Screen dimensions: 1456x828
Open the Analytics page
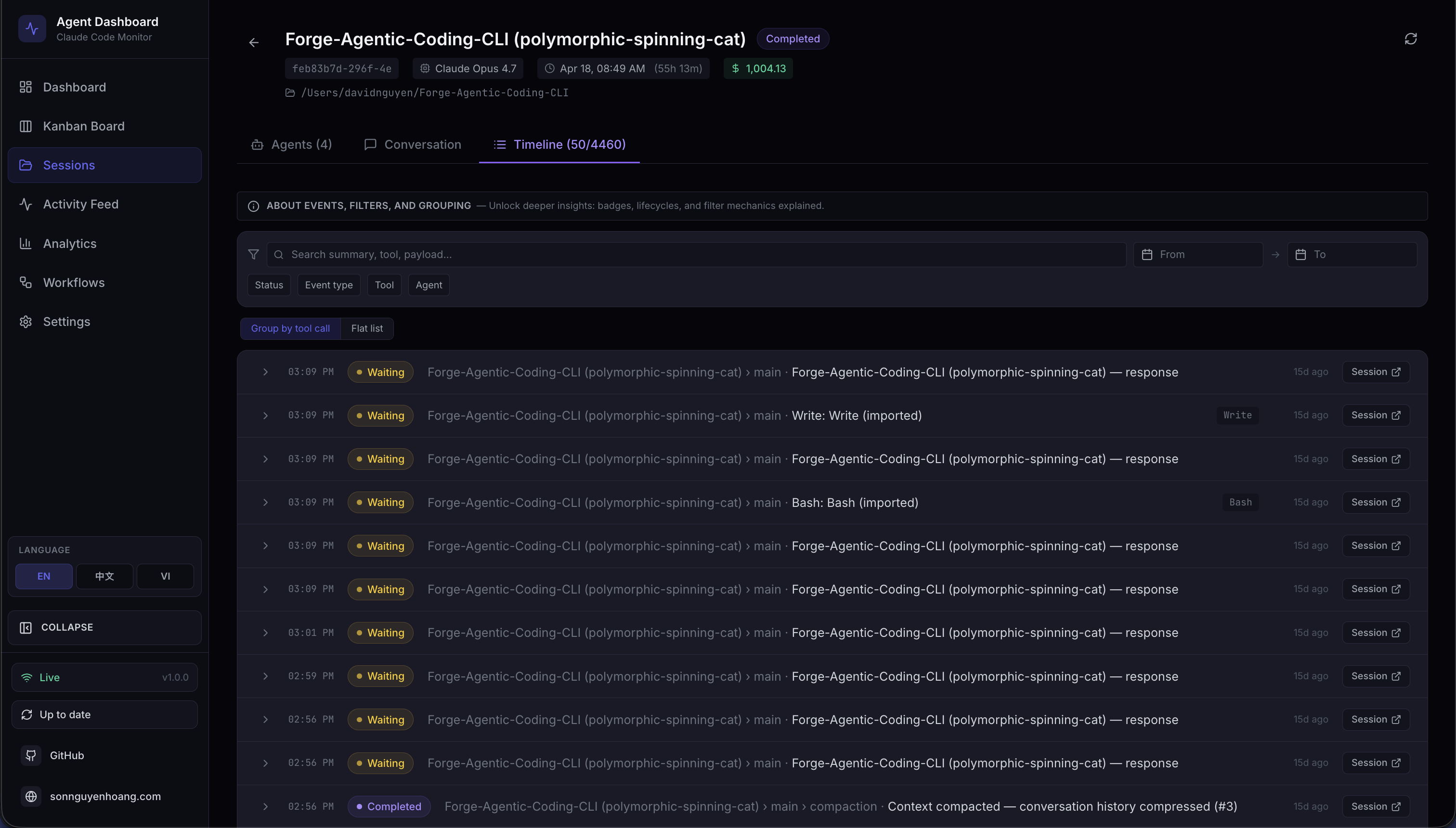(104, 244)
